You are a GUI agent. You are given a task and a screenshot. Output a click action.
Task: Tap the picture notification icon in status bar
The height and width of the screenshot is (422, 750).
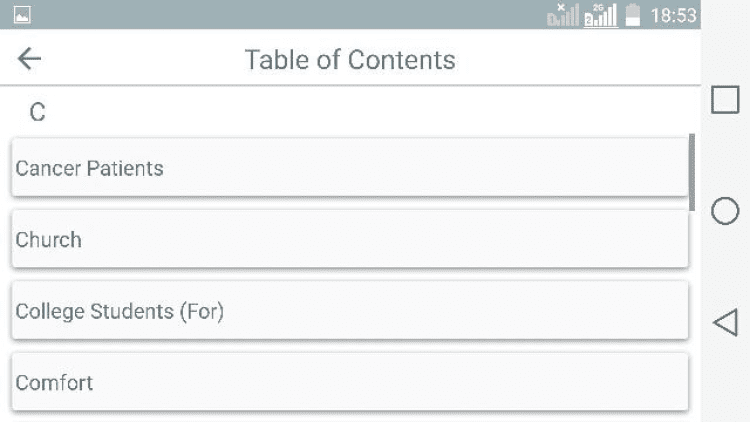click(x=22, y=15)
